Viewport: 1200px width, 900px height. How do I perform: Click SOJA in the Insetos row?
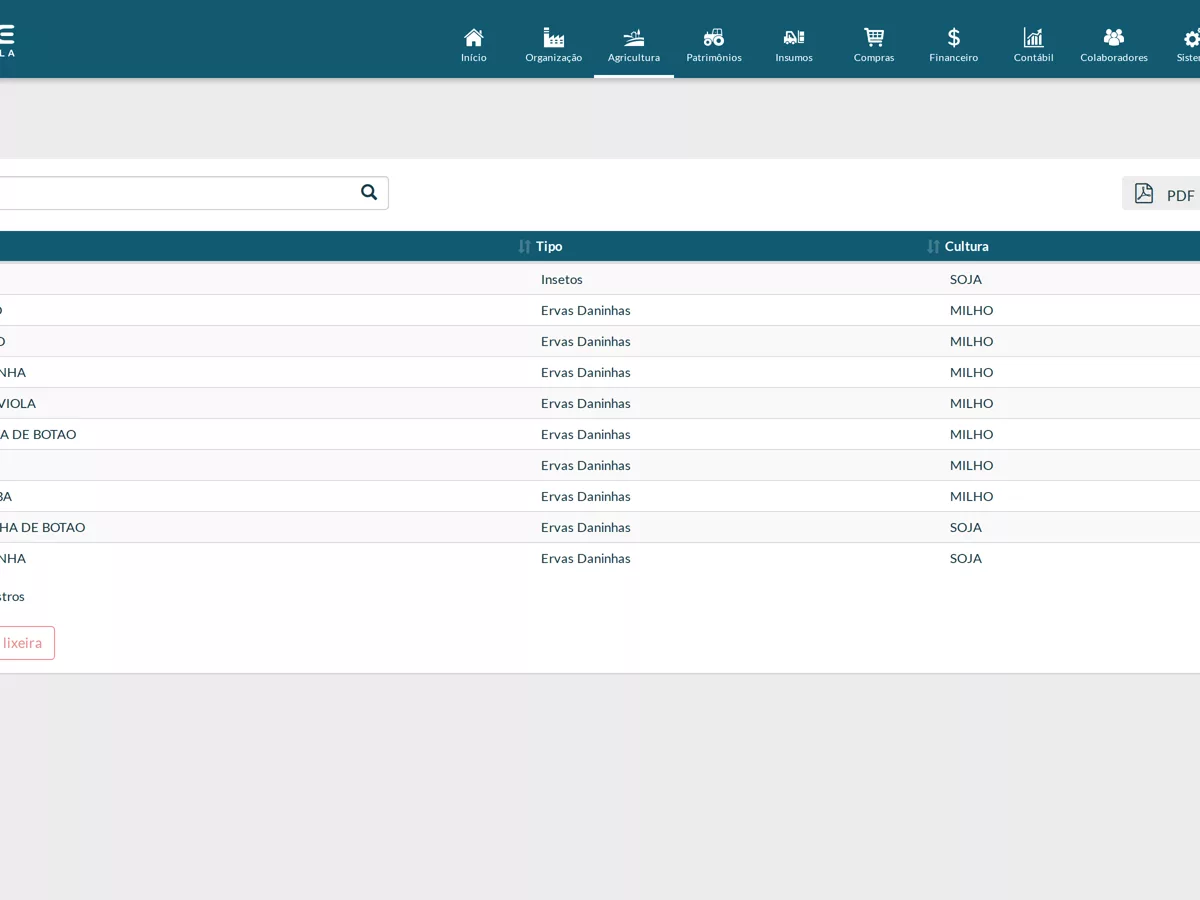coord(966,279)
